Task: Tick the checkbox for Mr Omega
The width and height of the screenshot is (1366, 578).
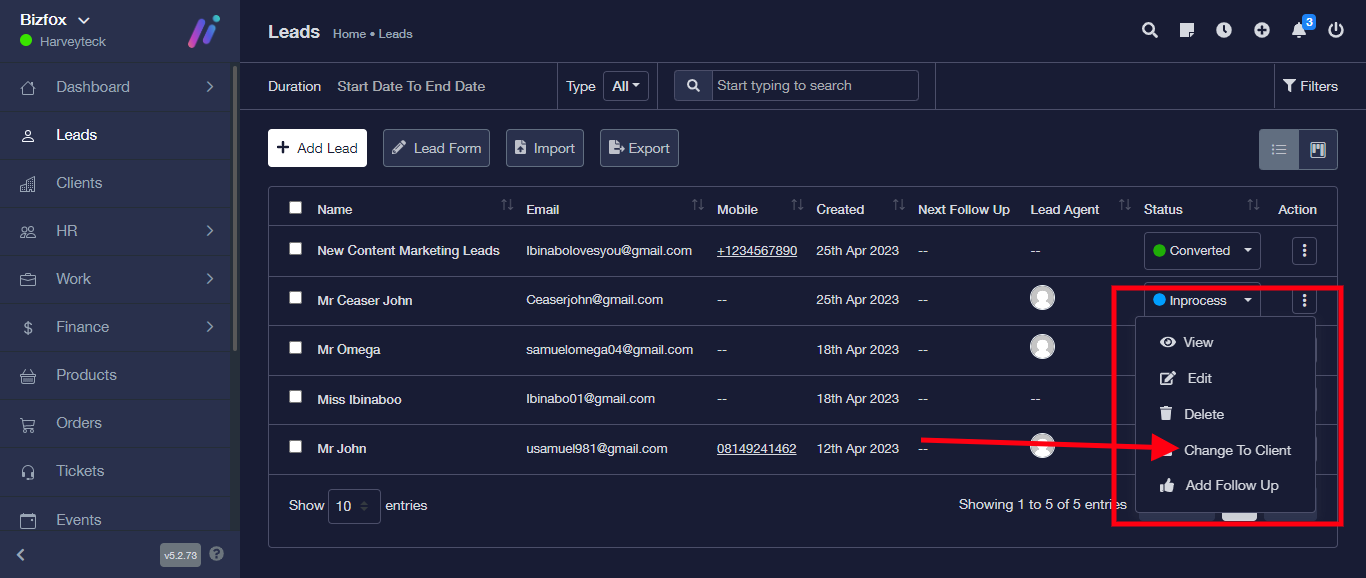Action: [295, 348]
